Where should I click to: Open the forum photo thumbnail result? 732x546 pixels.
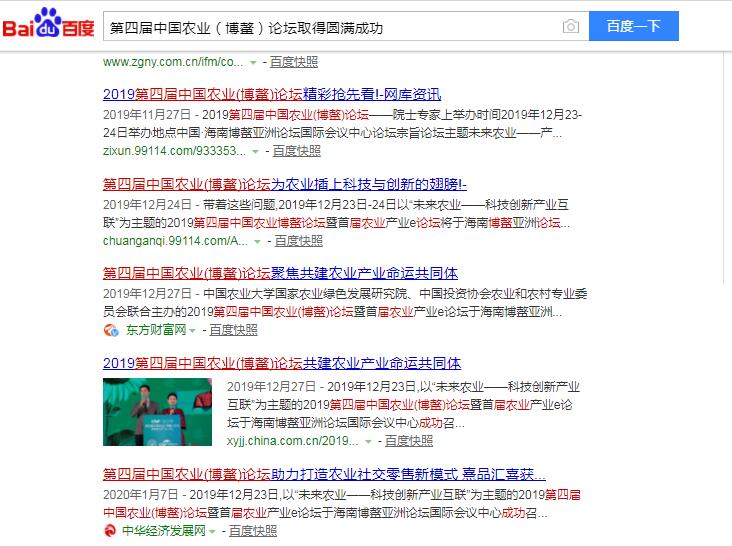click(x=157, y=412)
